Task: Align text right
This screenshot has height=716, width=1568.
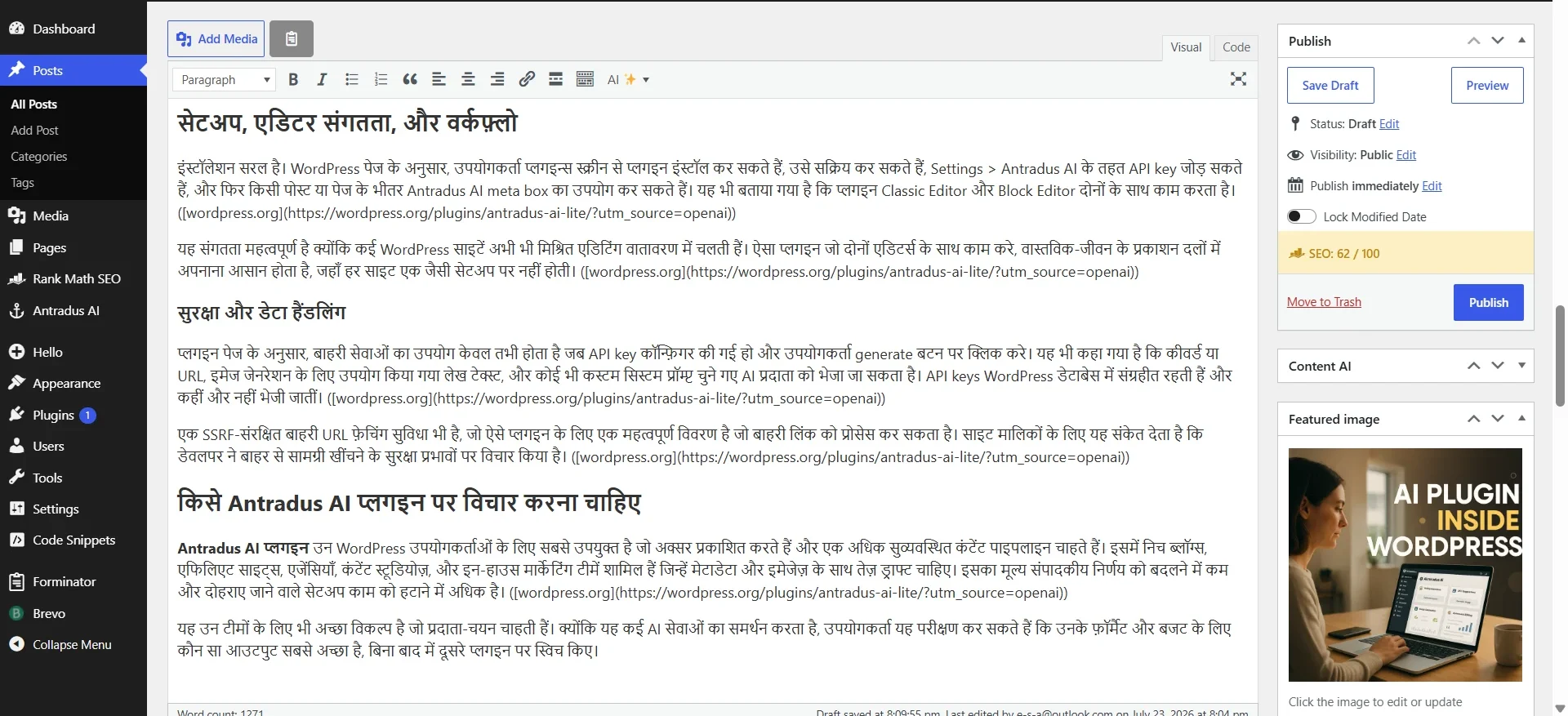Action: coord(497,79)
